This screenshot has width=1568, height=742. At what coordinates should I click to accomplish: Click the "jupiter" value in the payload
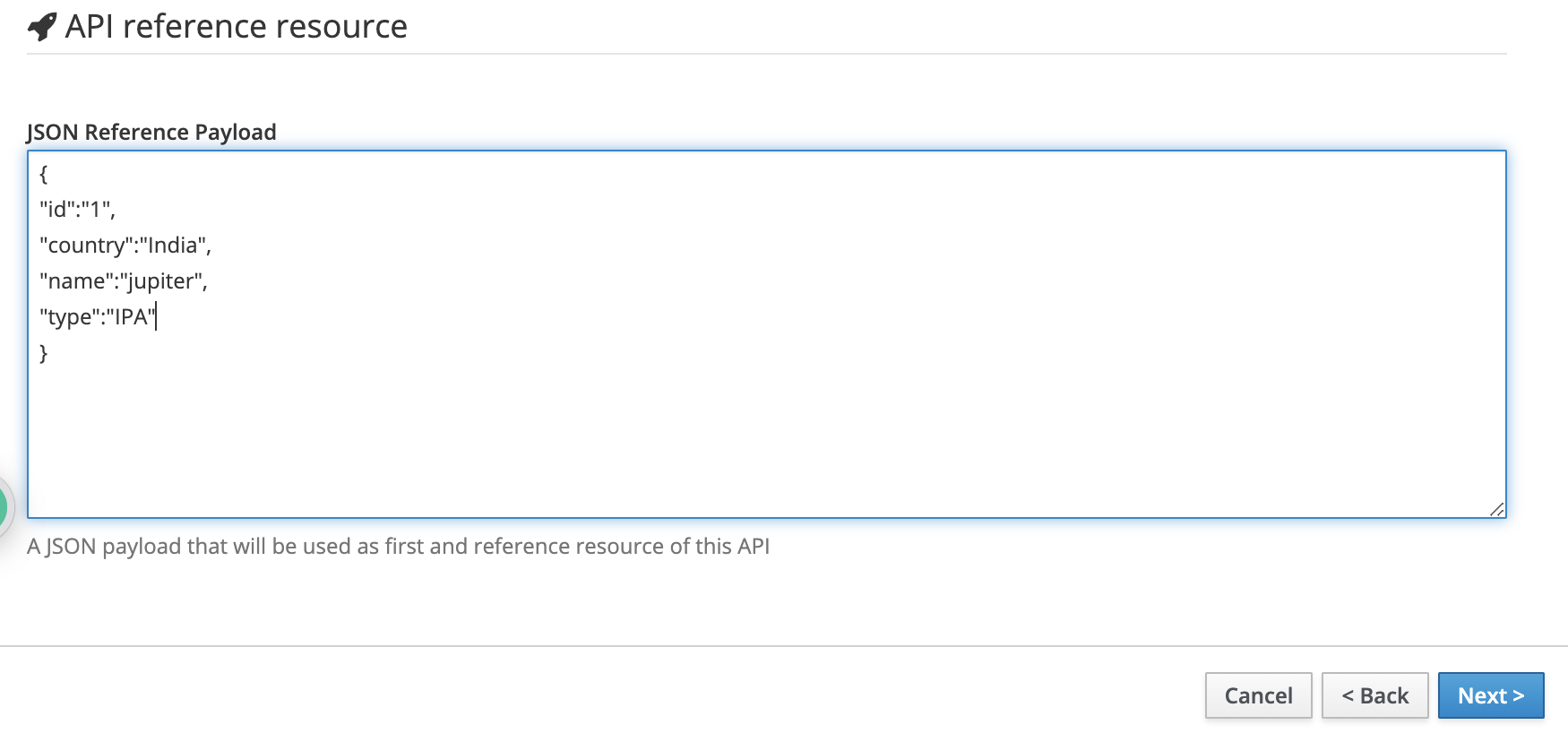click(x=161, y=281)
